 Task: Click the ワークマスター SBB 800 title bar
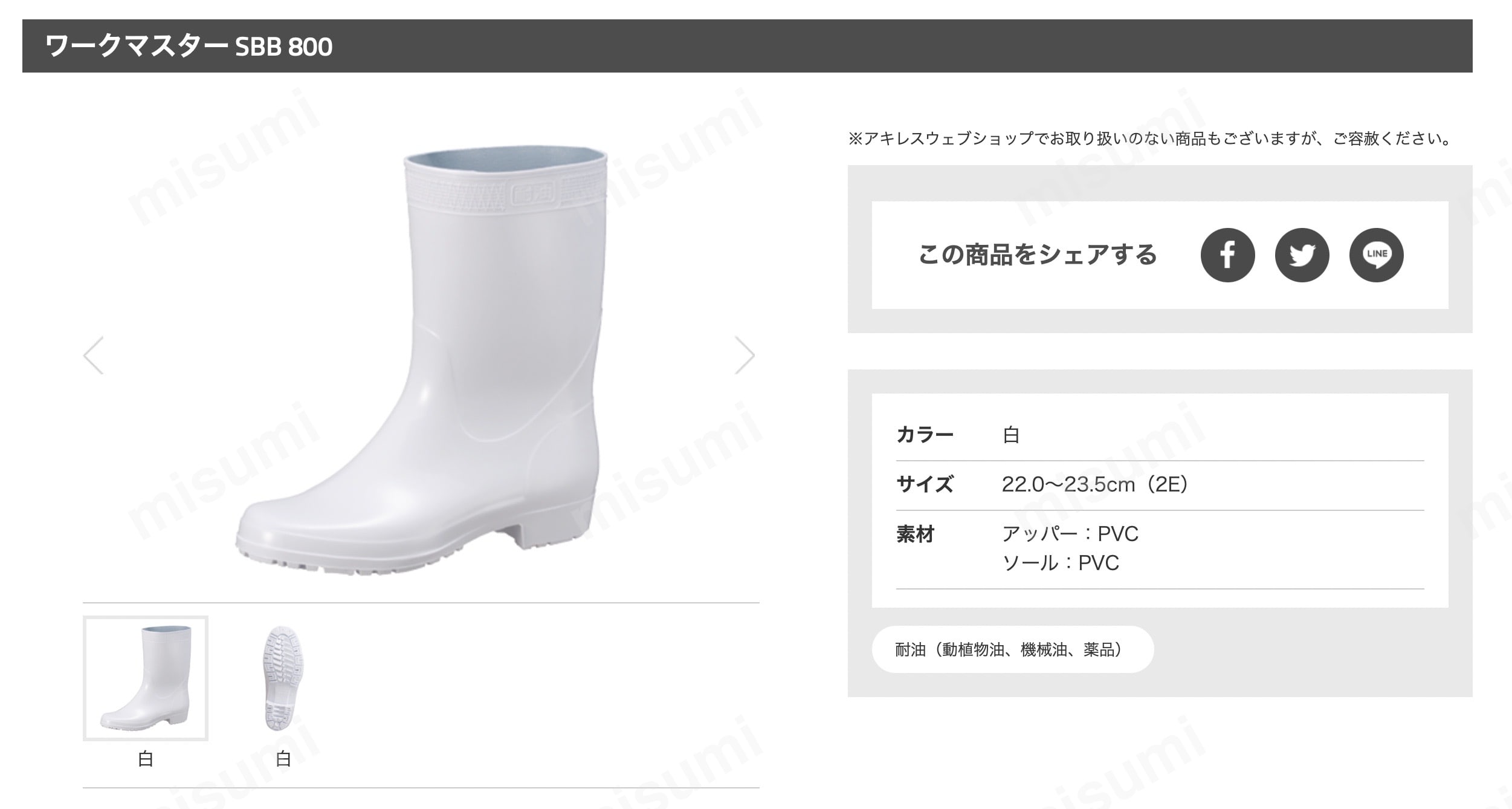747,46
